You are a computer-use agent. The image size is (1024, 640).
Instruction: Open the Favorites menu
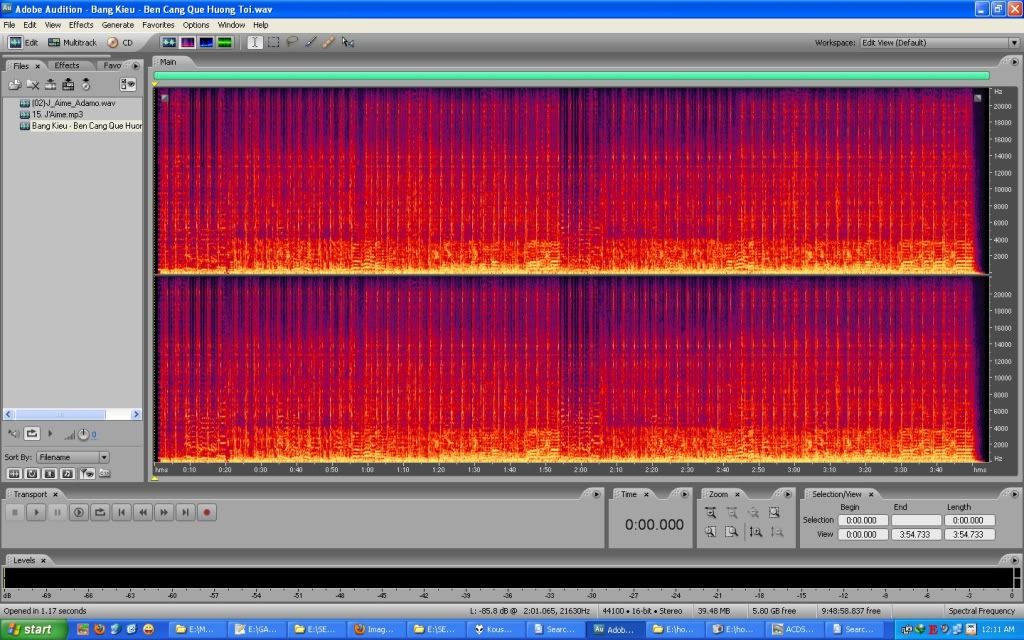158,25
